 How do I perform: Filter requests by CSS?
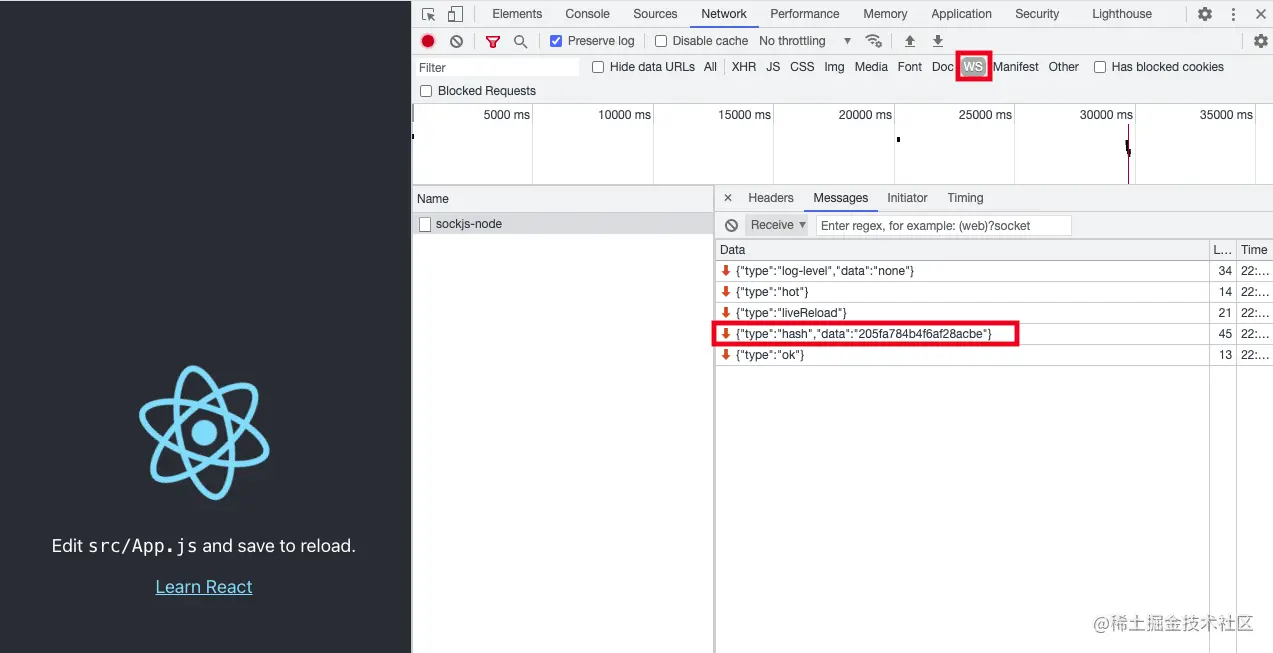click(x=802, y=67)
